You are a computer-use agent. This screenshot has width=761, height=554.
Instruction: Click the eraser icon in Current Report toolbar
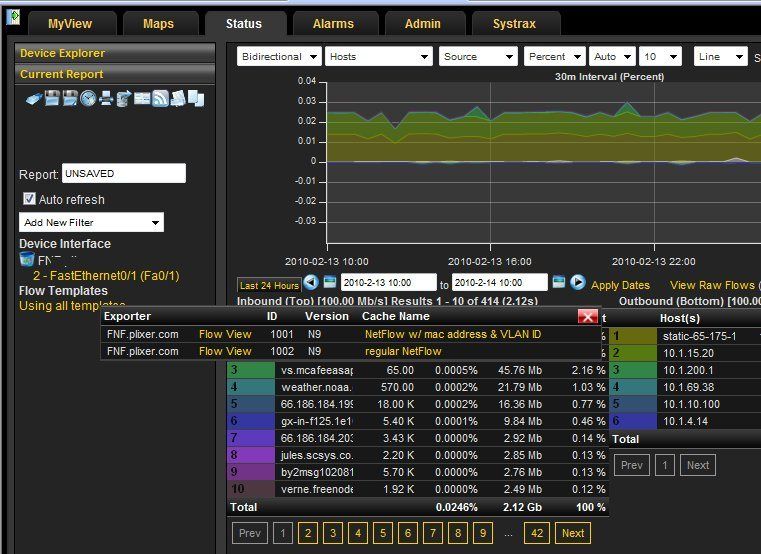point(33,99)
